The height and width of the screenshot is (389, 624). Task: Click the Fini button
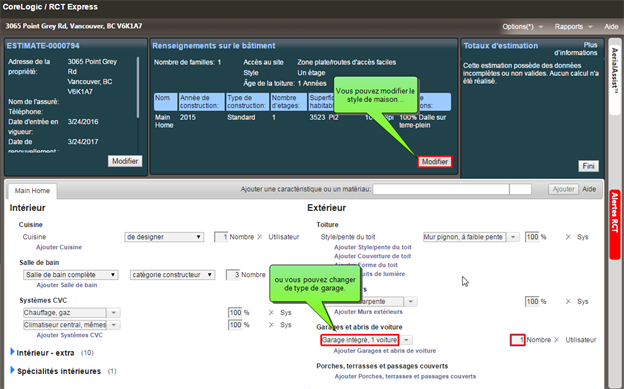pyautogui.click(x=588, y=166)
